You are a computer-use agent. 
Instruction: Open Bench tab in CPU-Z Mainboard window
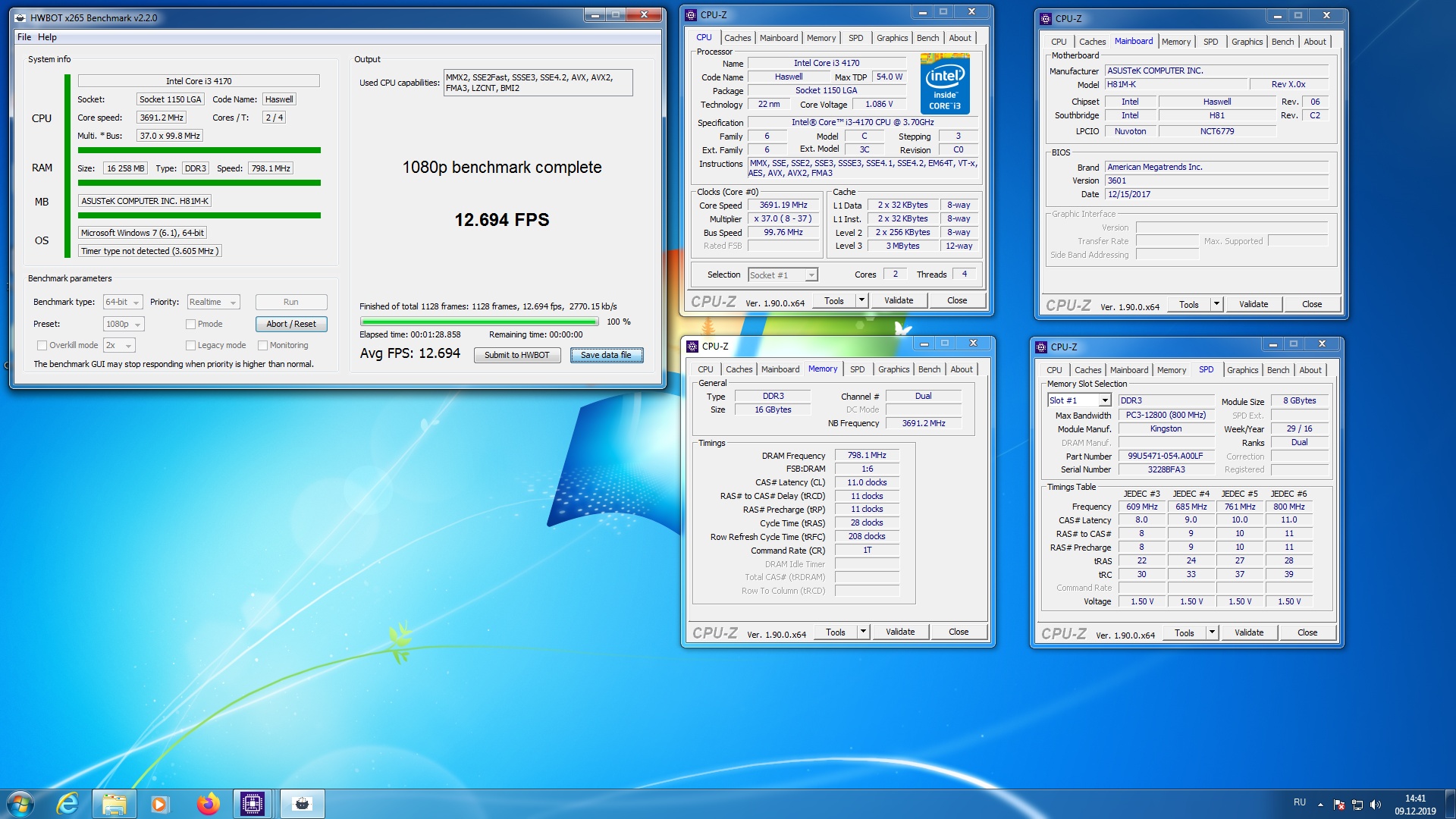click(x=1282, y=42)
